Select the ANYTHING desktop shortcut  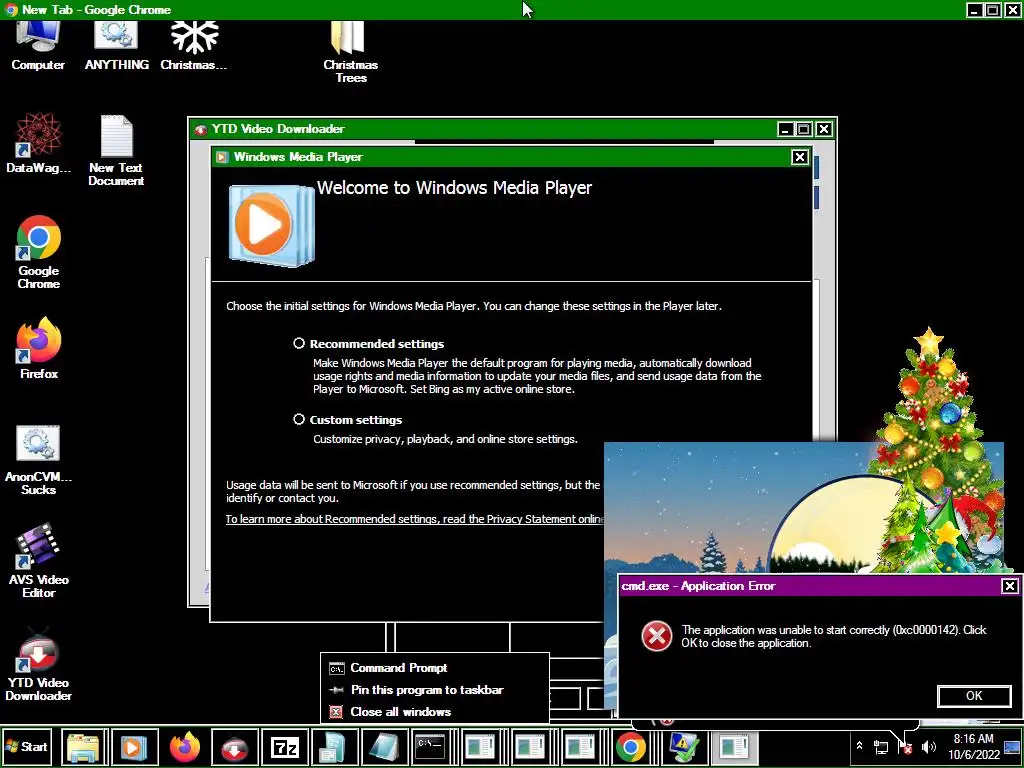coord(116,44)
